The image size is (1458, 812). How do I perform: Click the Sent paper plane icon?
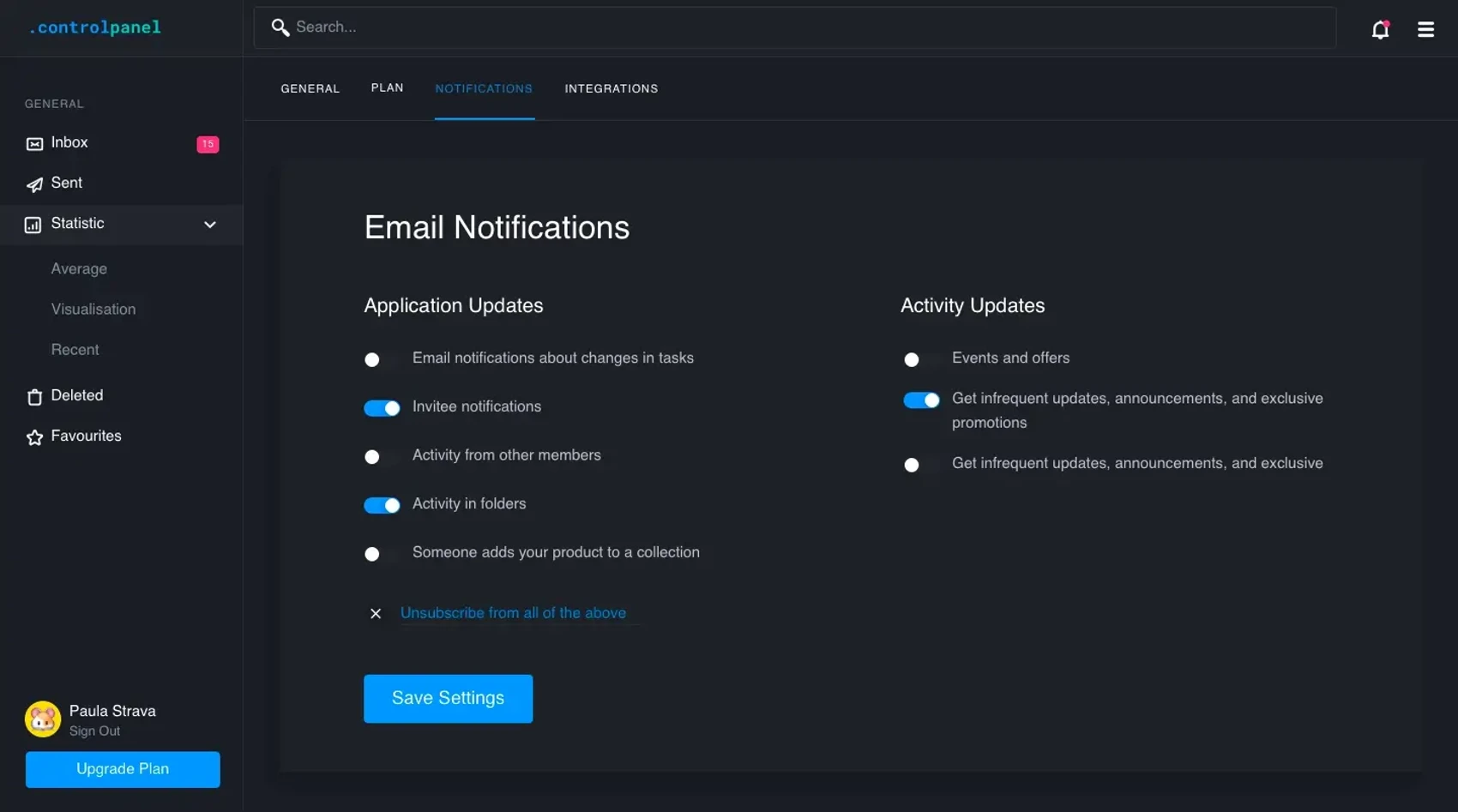[34, 184]
